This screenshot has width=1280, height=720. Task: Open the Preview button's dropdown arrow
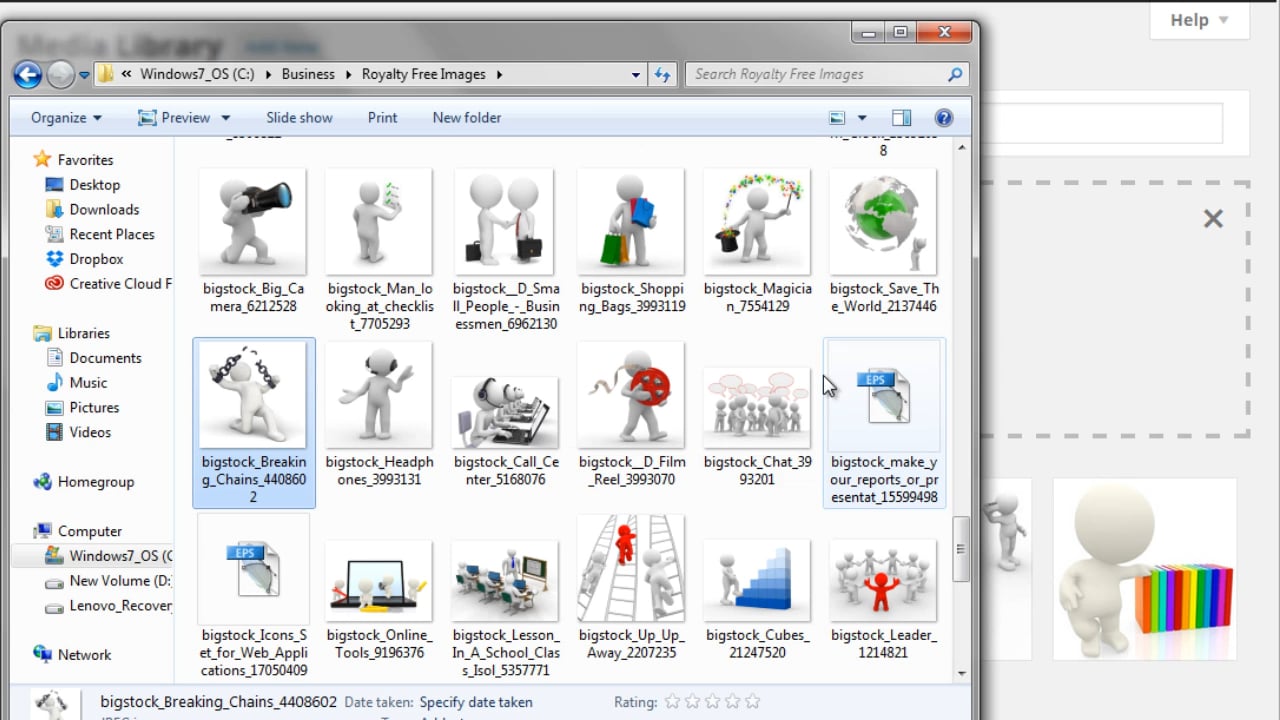pos(225,117)
